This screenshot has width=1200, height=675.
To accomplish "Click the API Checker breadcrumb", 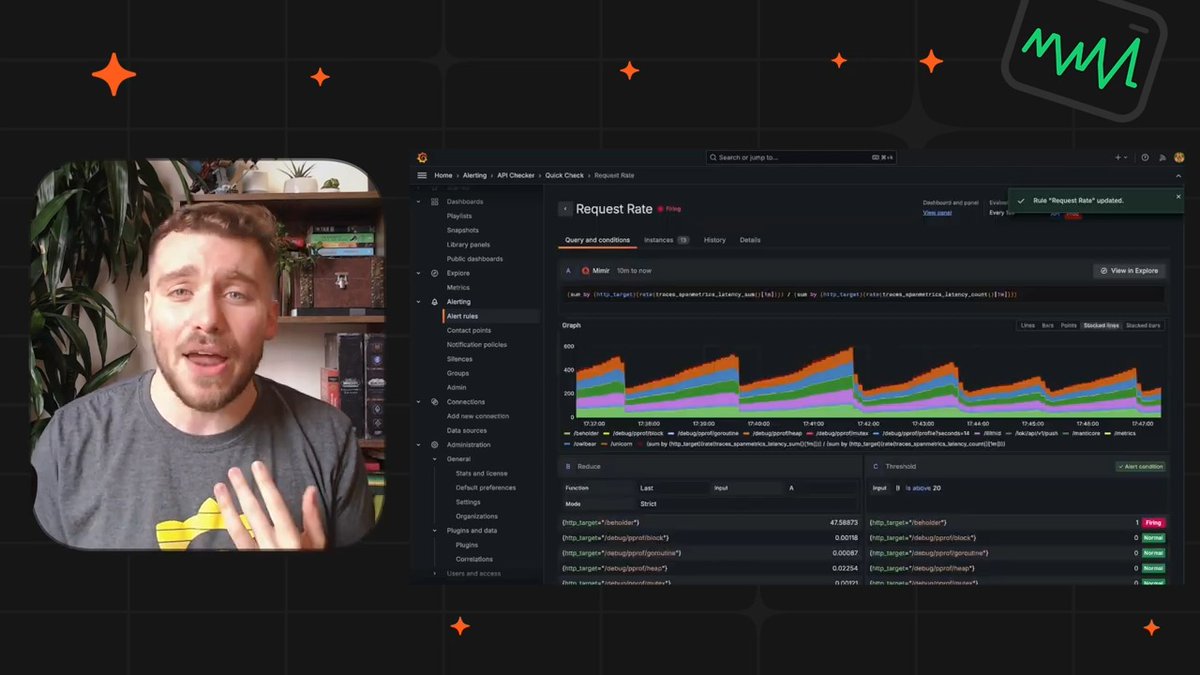I will [516, 175].
